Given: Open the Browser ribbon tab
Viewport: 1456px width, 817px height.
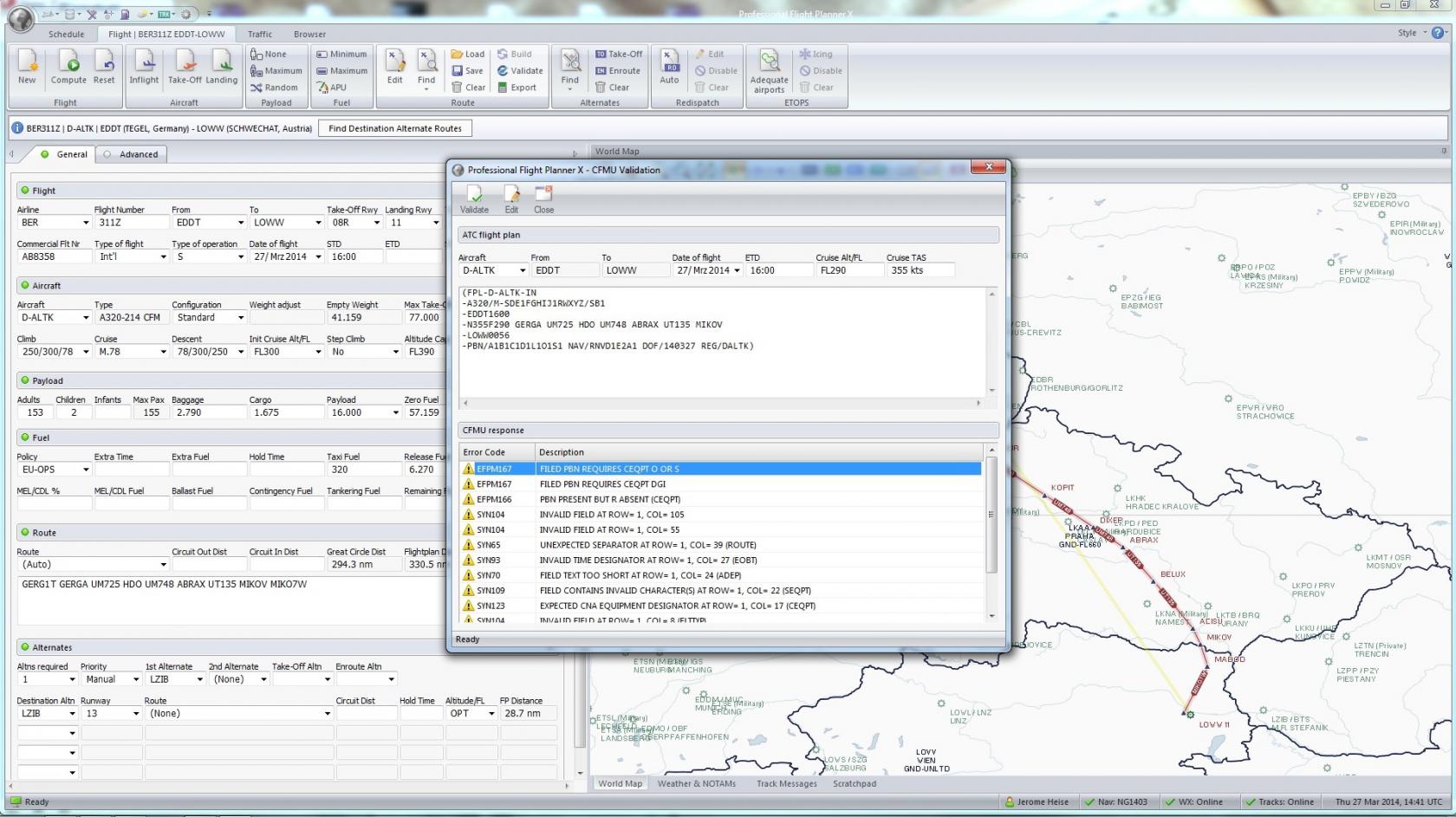Looking at the screenshot, I should coord(309,35).
